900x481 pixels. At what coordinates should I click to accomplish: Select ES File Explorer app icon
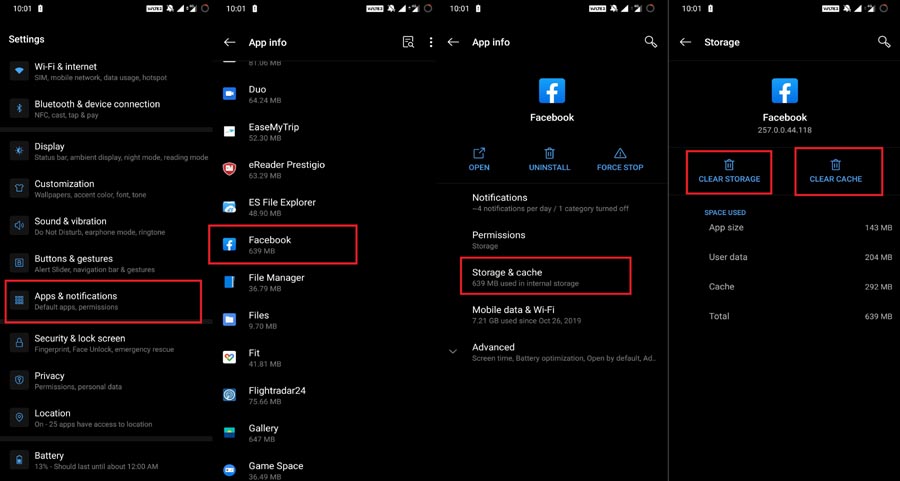(230, 207)
